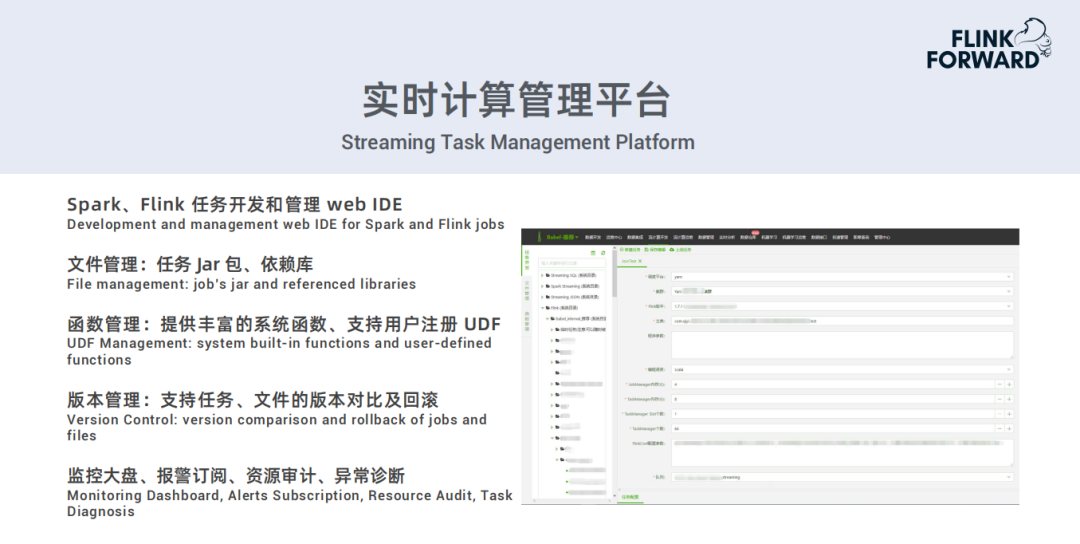Open the 管理中心 item ending the top navigation
The width and height of the screenshot is (1080, 544).
(x=882, y=237)
